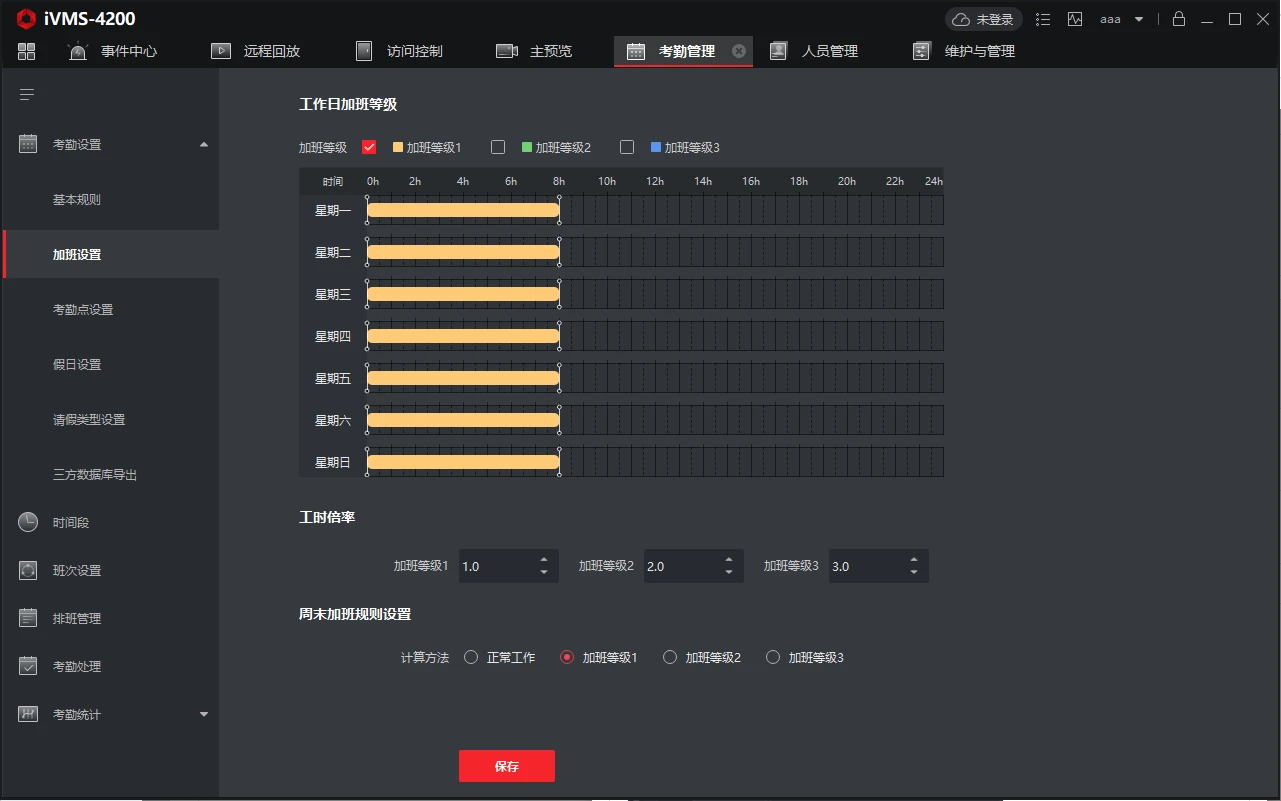Enable the 加班等级2 checkbox
The image size is (1281, 801).
point(498,147)
